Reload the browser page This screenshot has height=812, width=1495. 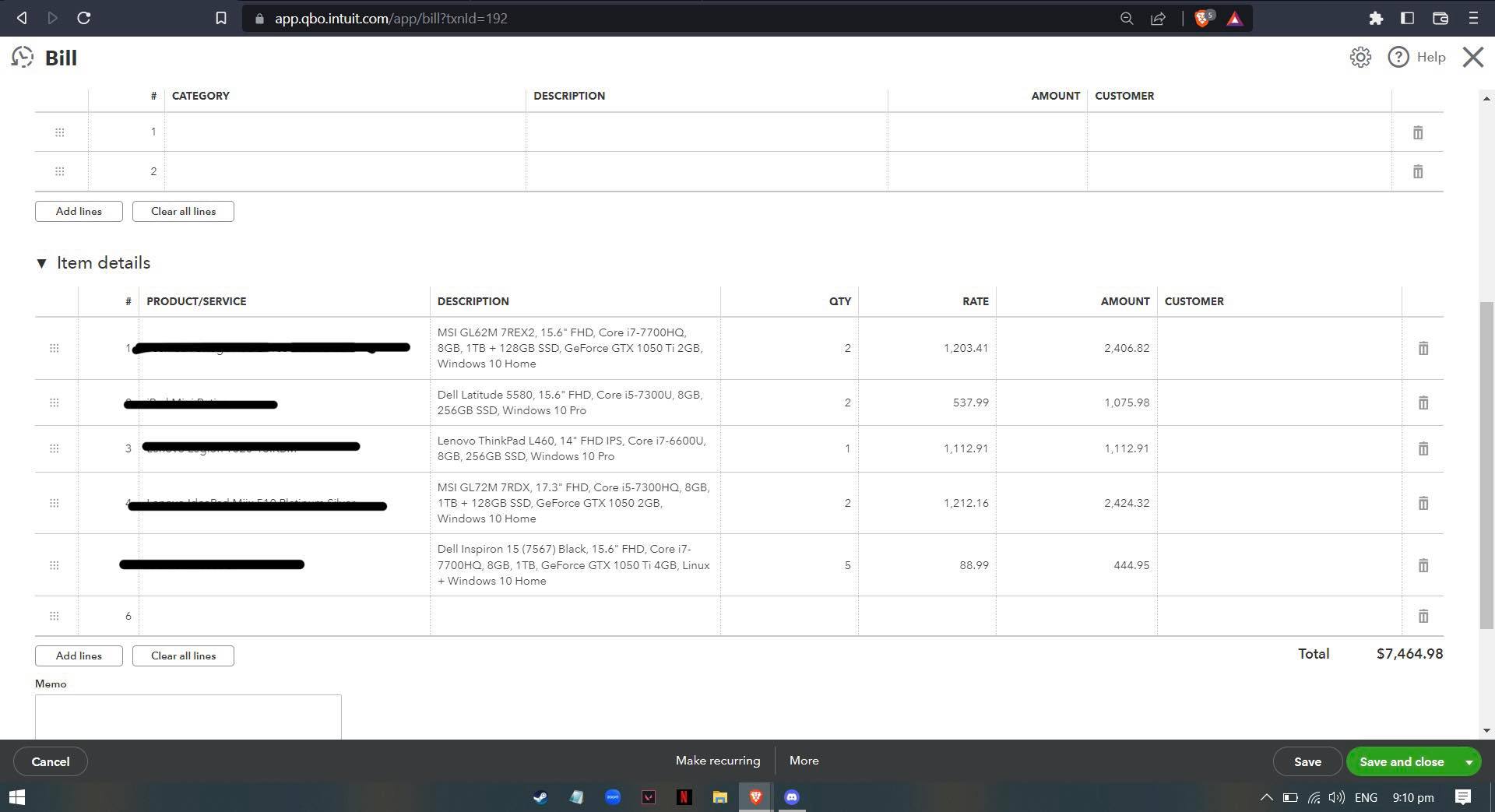84,18
